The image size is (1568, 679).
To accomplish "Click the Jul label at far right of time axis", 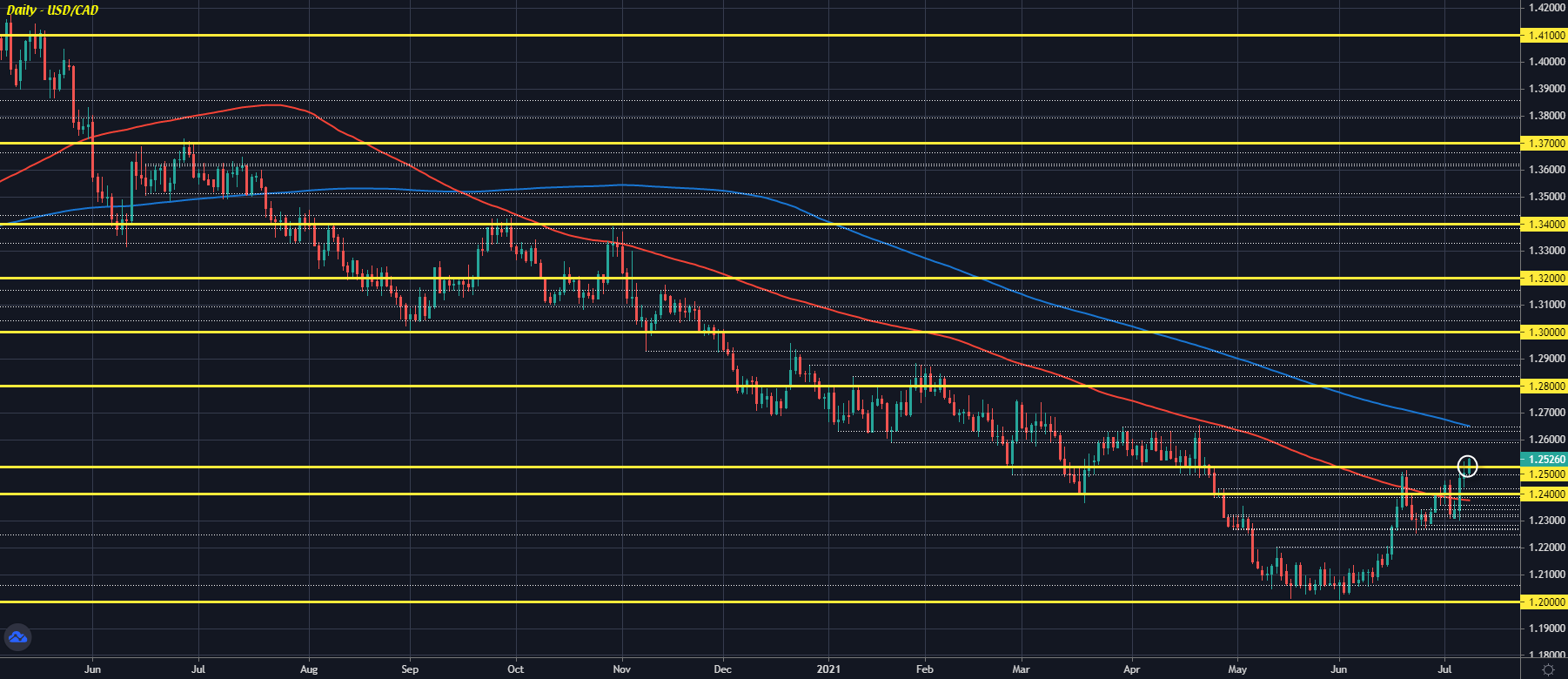I will pos(1445,669).
